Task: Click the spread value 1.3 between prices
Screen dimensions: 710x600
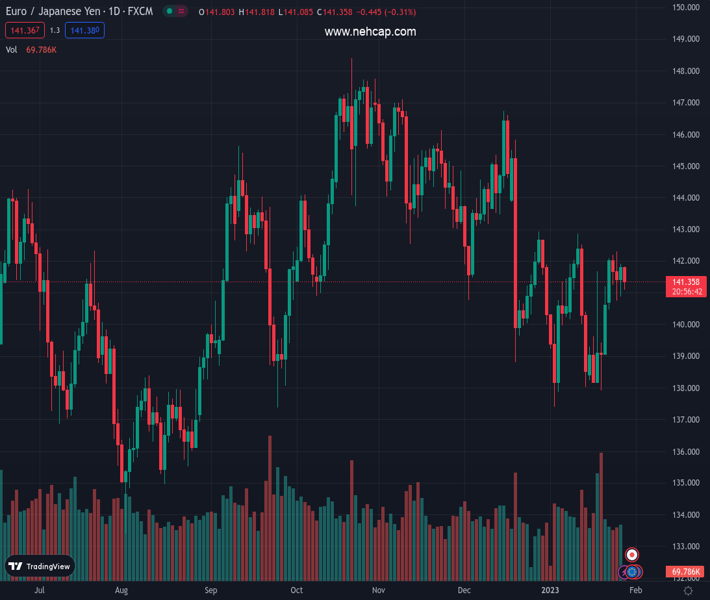Action: [x=54, y=31]
